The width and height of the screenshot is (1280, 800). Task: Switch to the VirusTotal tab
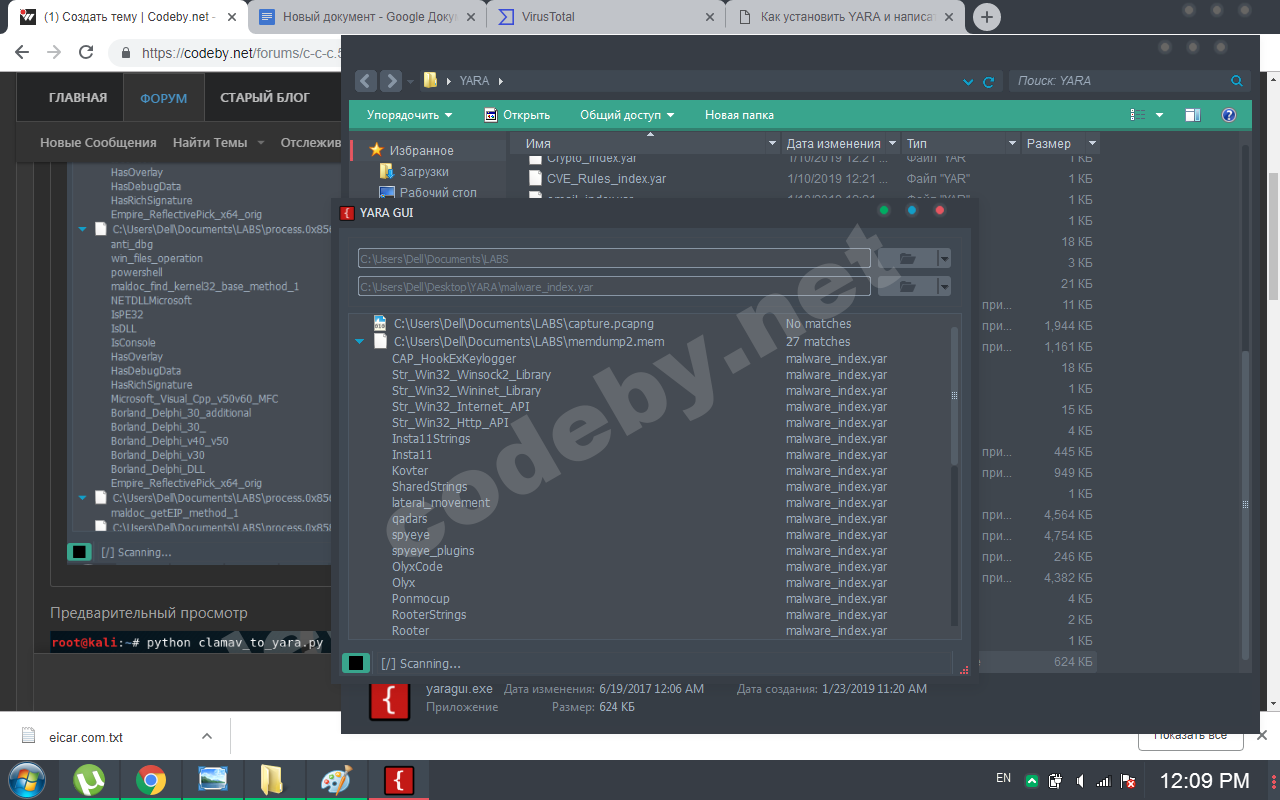pos(606,17)
